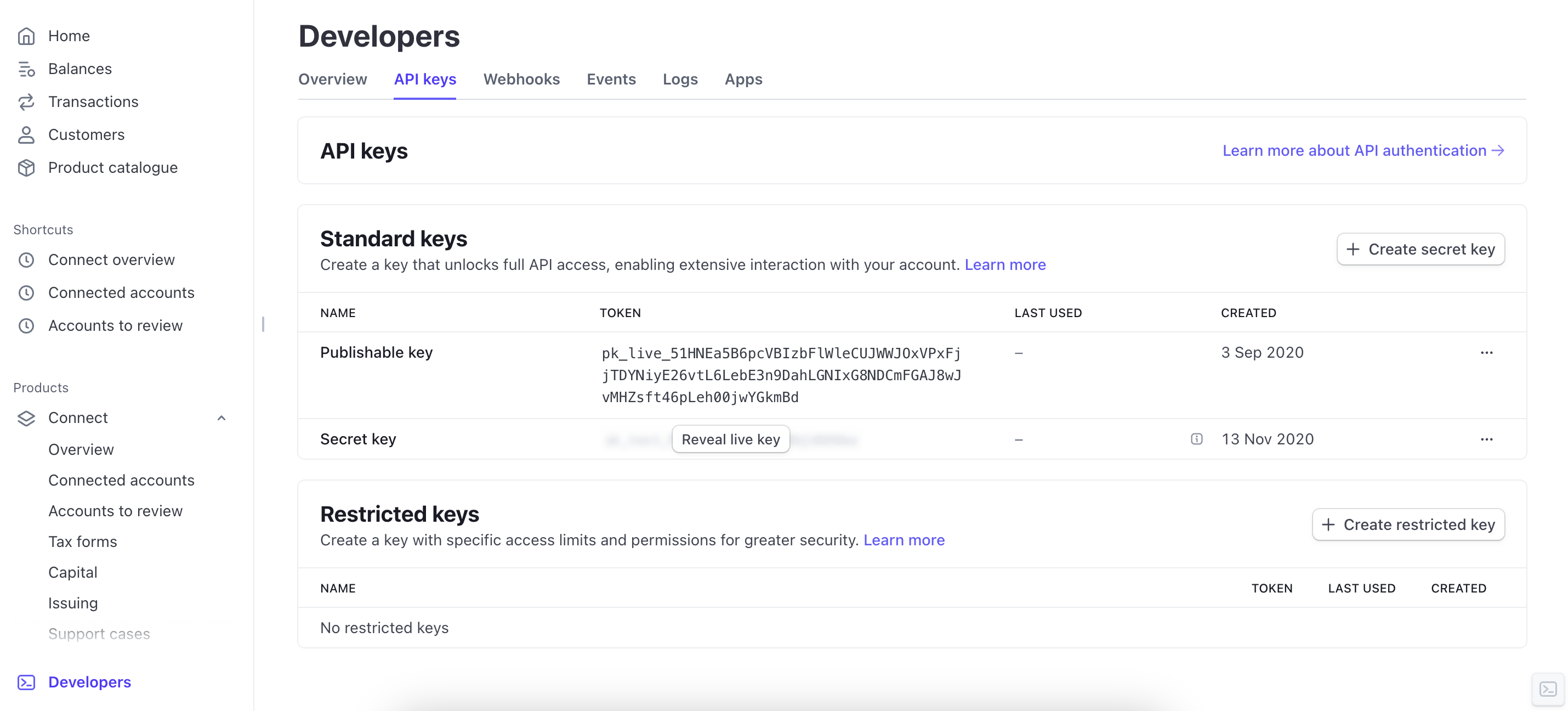Open the shell console icon at bottom right
The image size is (1568, 711).
(x=1547, y=689)
